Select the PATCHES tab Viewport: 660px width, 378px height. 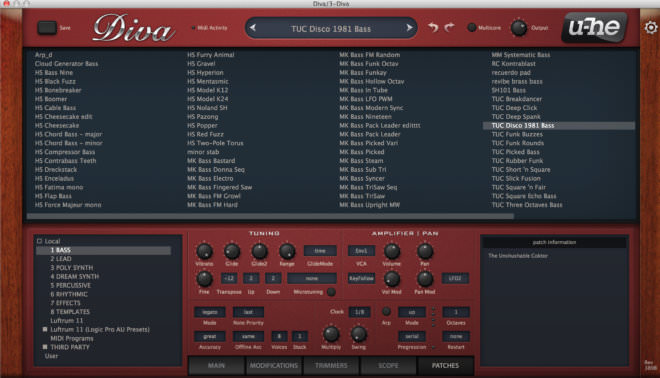tap(445, 365)
